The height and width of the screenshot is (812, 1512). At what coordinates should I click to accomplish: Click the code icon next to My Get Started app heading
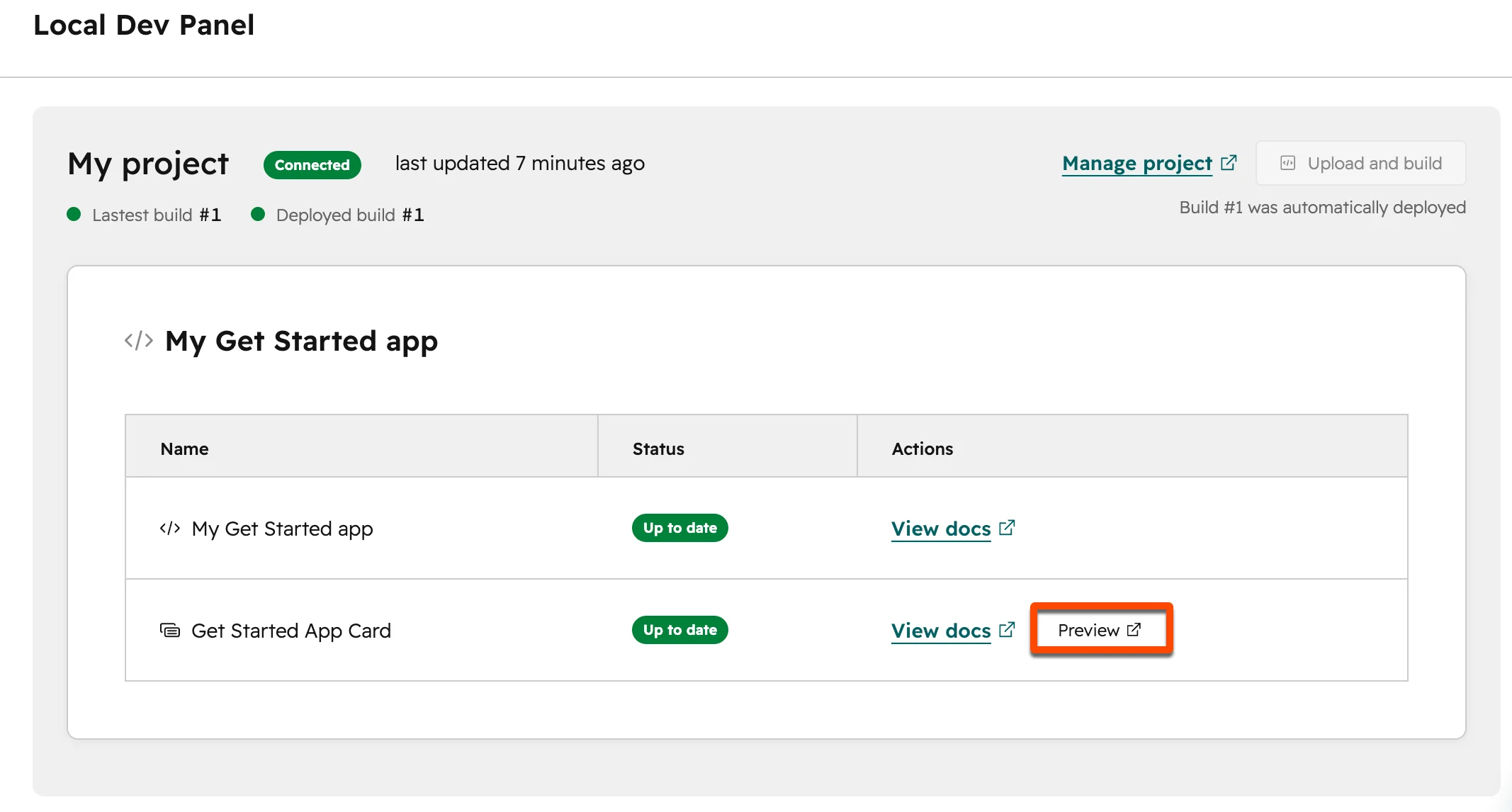click(139, 341)
